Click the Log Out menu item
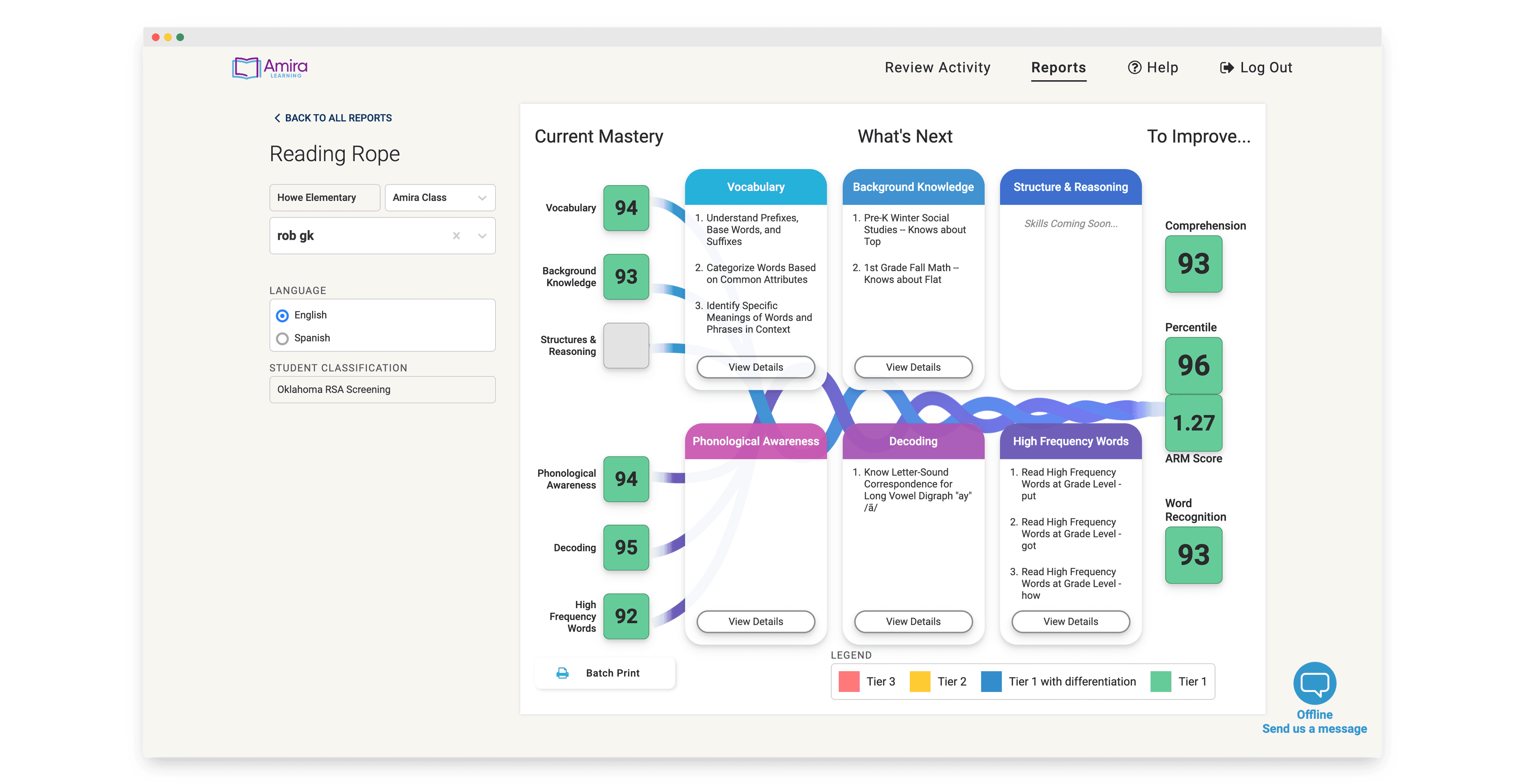1525x784 pixels. click(x=1256, y=67)
